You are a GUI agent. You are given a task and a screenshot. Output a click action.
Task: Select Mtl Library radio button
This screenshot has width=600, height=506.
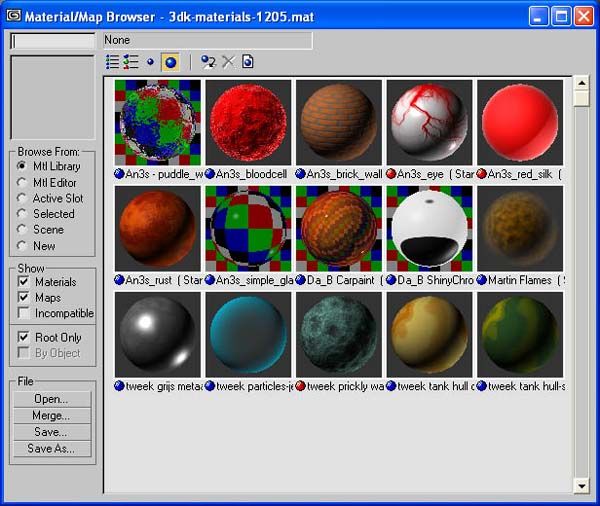22,166
